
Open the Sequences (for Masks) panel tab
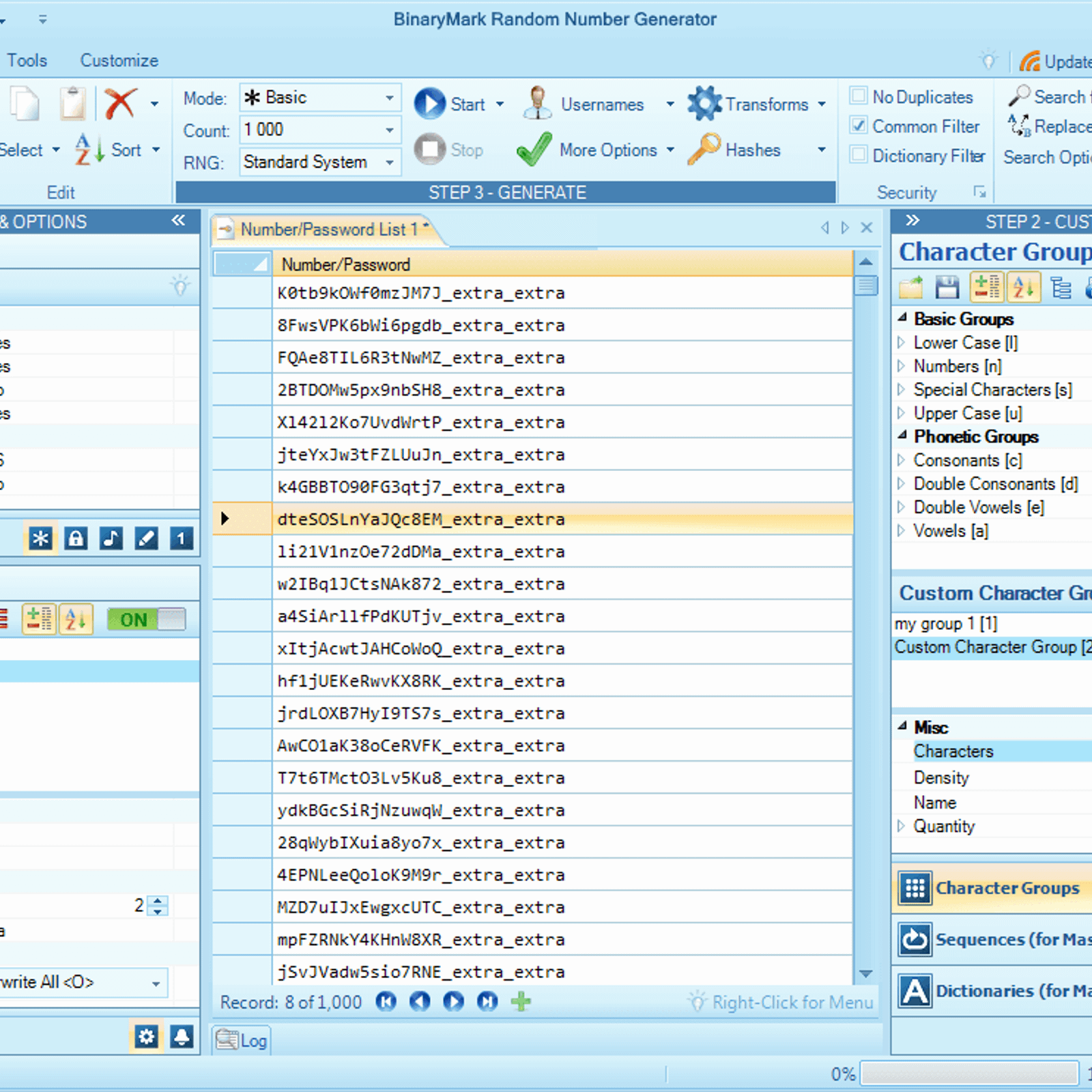[992, 940]
